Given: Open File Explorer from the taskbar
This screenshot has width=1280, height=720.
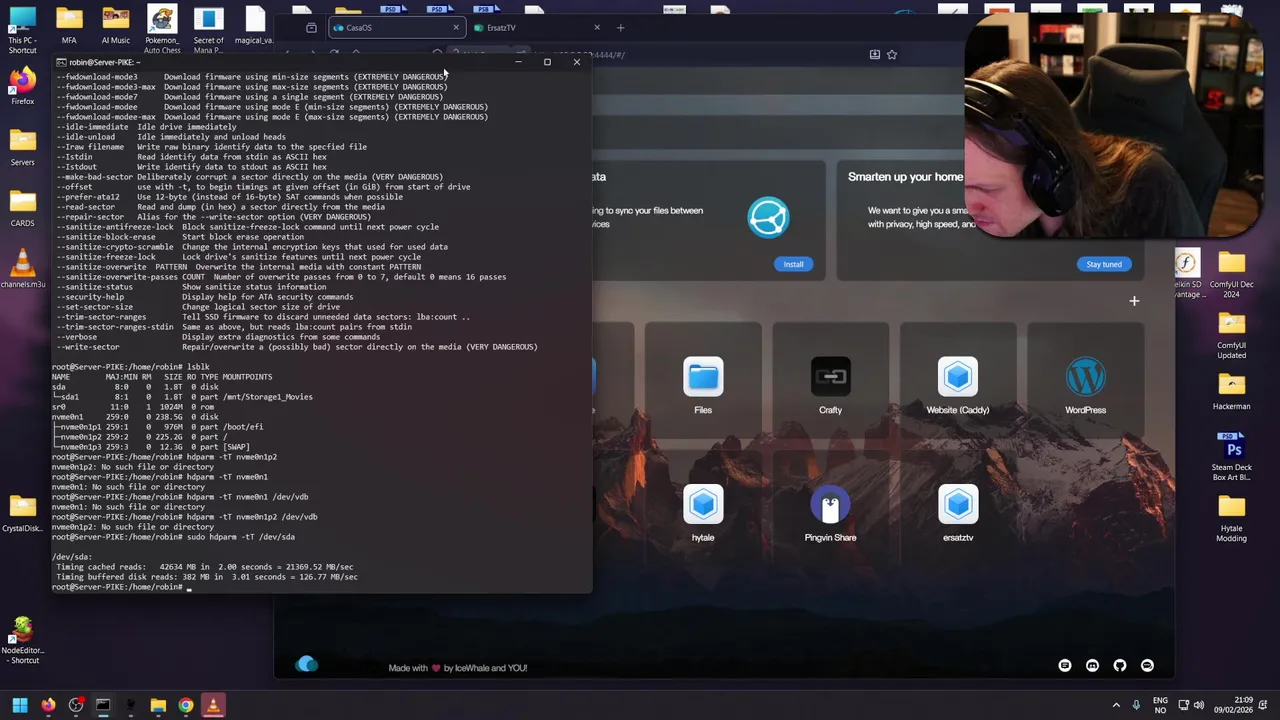Looking at the screenshot, I should [x=158, y=706].
